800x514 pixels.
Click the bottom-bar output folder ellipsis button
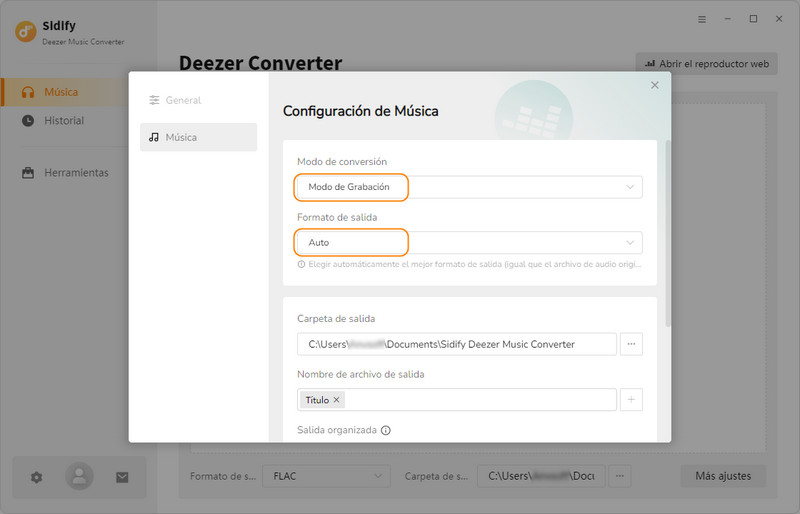tap(620, 476)
